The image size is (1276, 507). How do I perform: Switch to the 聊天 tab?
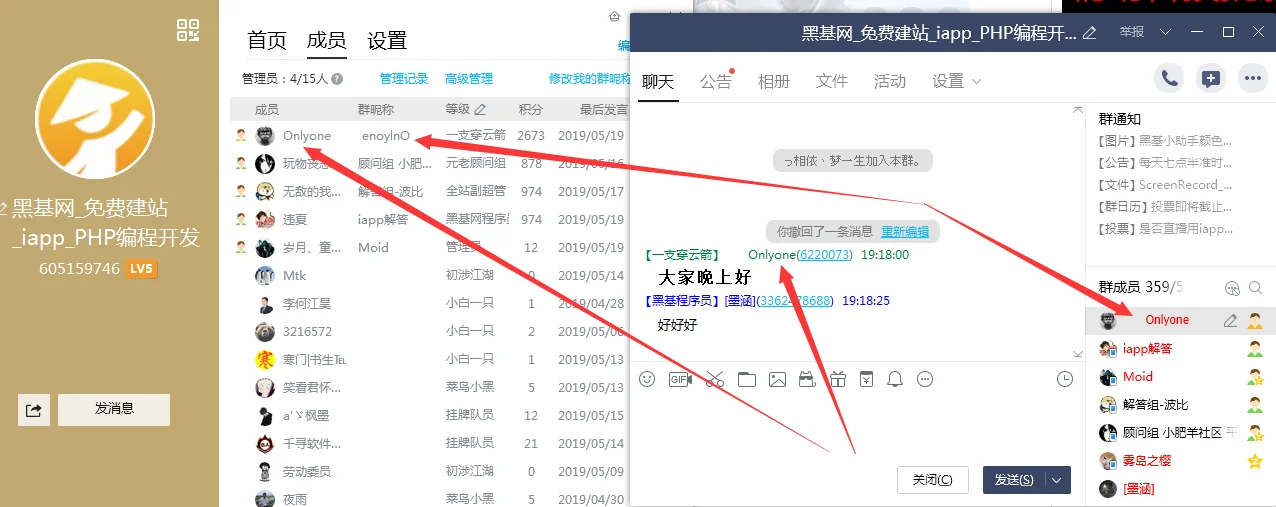(x=658, y=81)
